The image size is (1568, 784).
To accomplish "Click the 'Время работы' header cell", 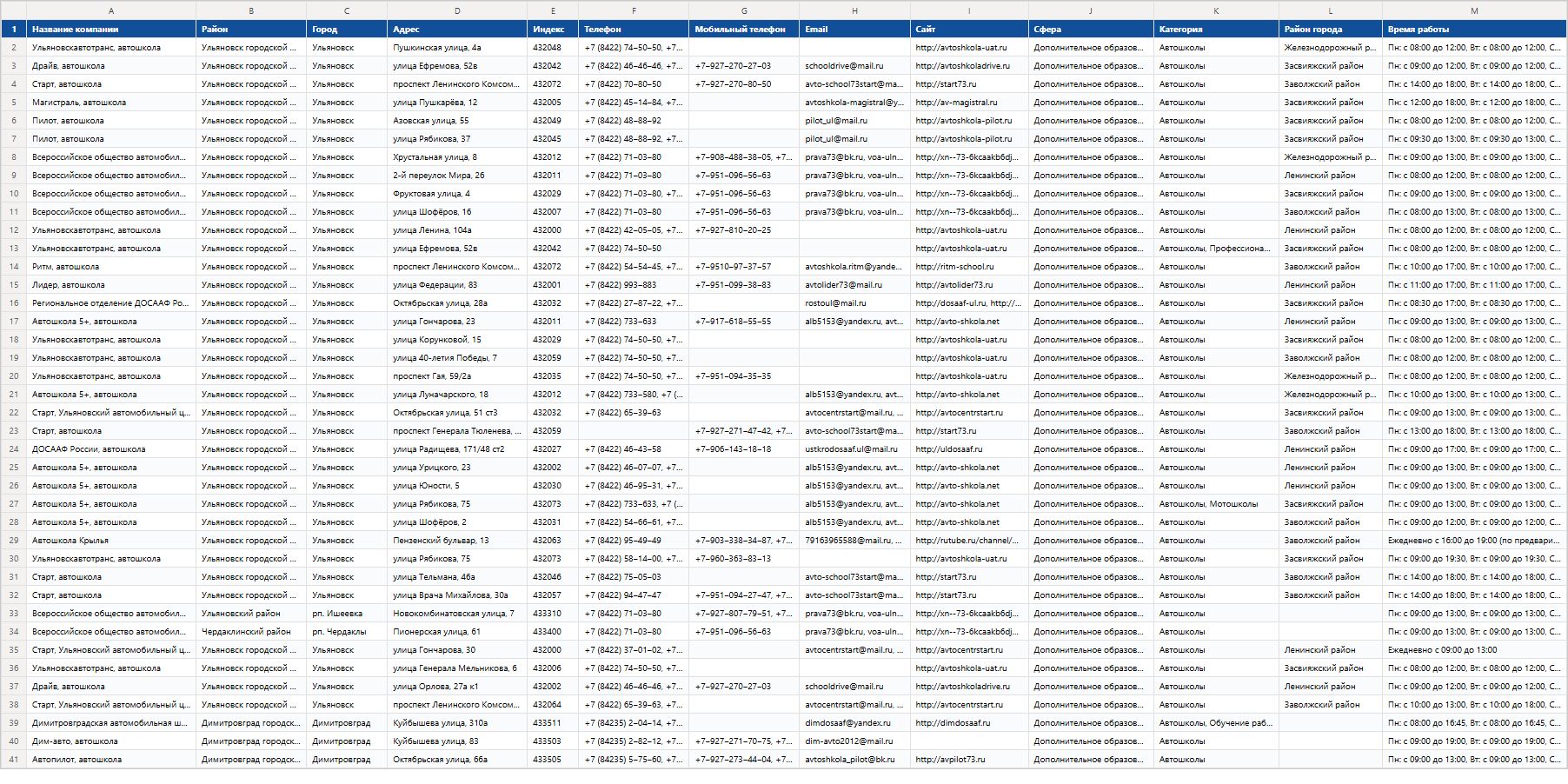I will (x=1474, y=29).
